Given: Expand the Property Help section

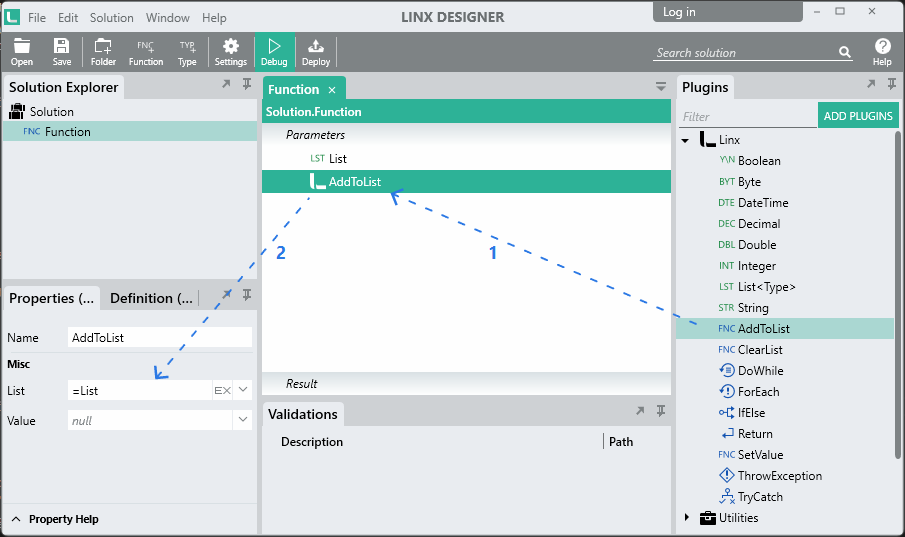Looking at the screenshot, I should click(16, 519).
